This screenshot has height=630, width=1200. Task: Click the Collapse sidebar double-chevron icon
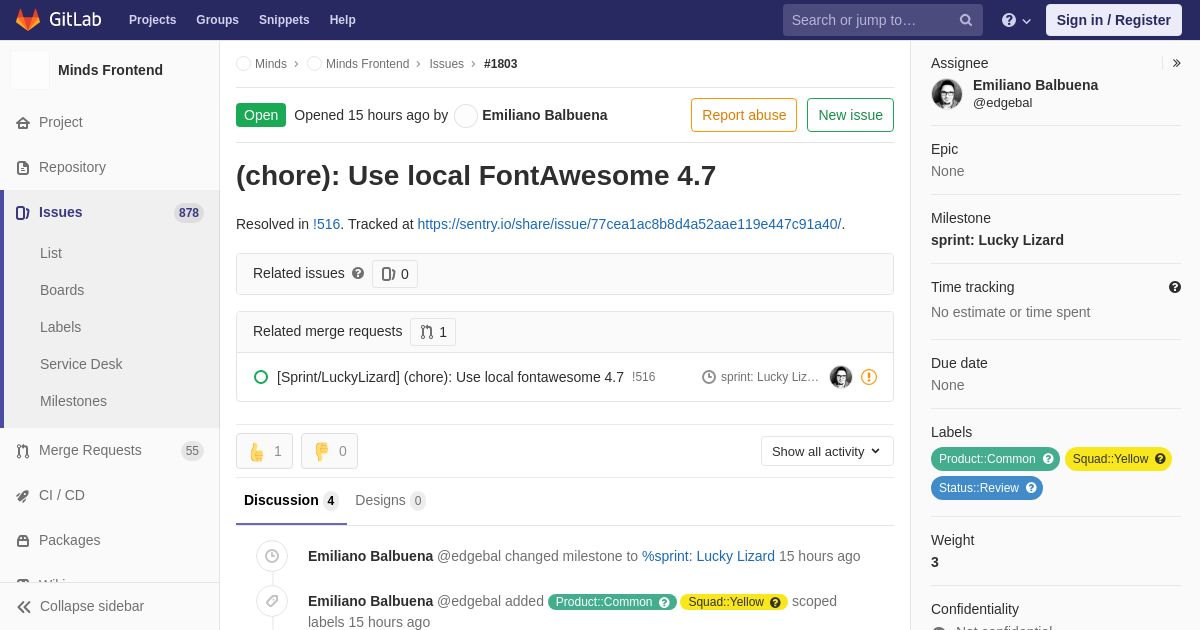pos(24,606)
